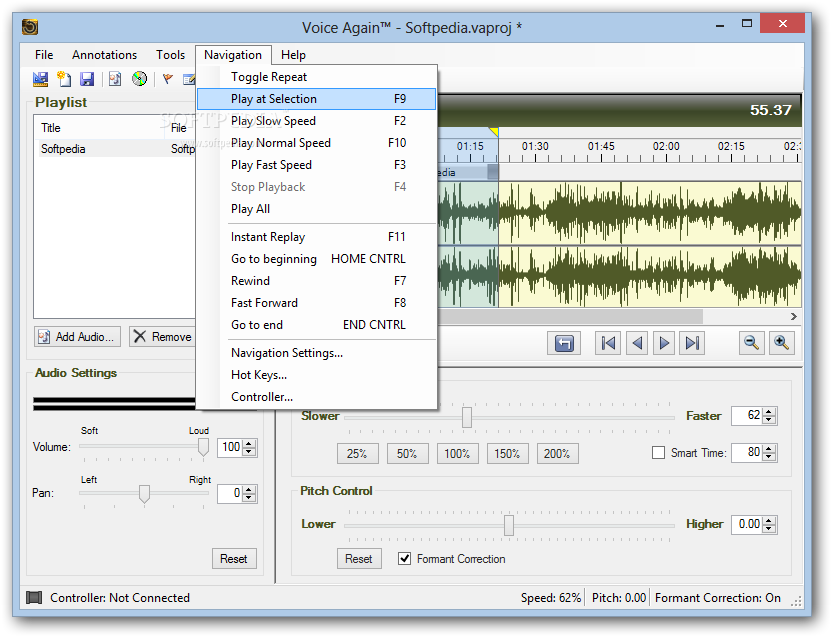Open the Help menu
832x637 pixels.
(293, 55)
